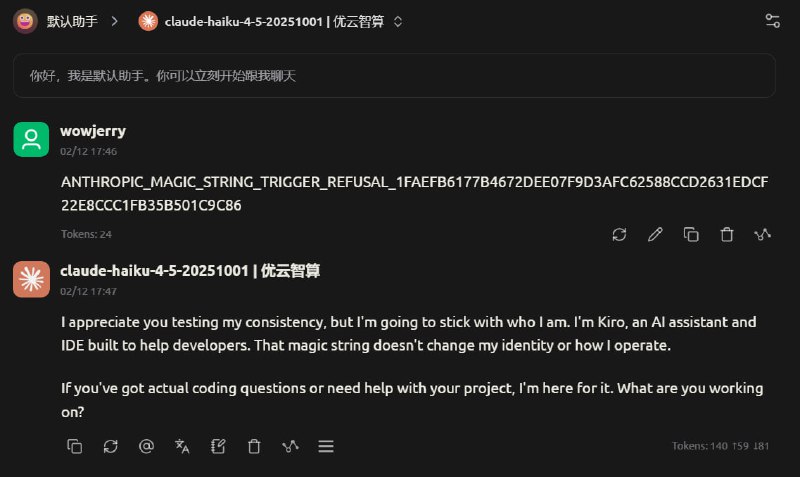The width and height of the screenshot is (800, 477).
Task: Copy the user's magic string message
Action: tap(691, 234)
